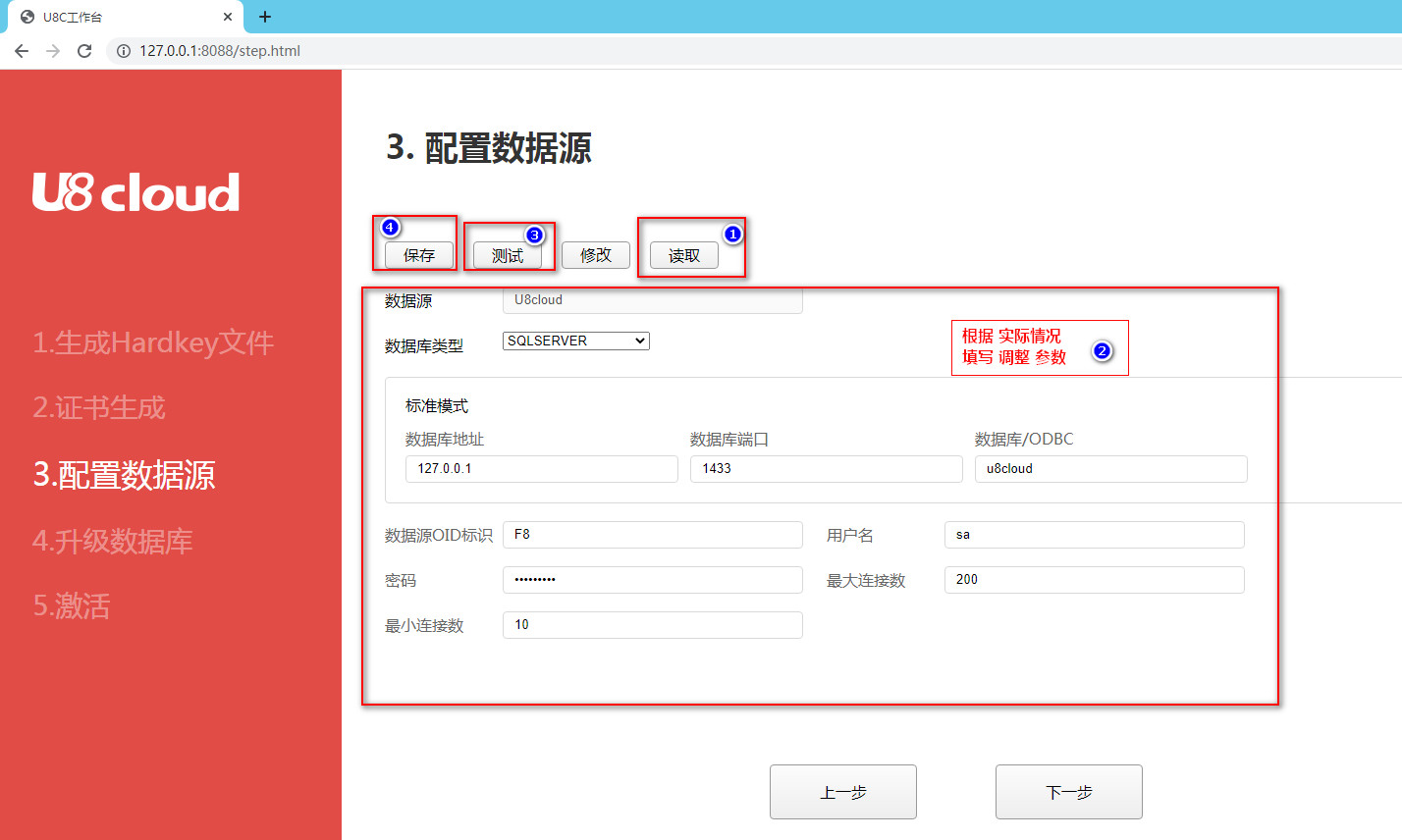Close the U8C工作台 tab
The height and width of the screenshot is (840, 1402).
tap(228, 17)
